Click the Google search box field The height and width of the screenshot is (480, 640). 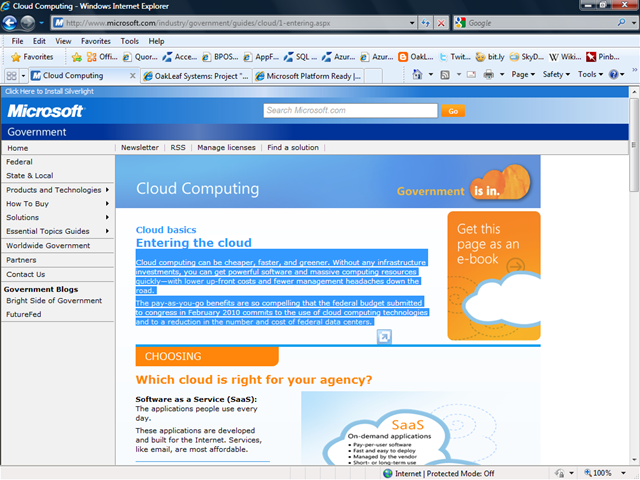[x=541, y=23]
